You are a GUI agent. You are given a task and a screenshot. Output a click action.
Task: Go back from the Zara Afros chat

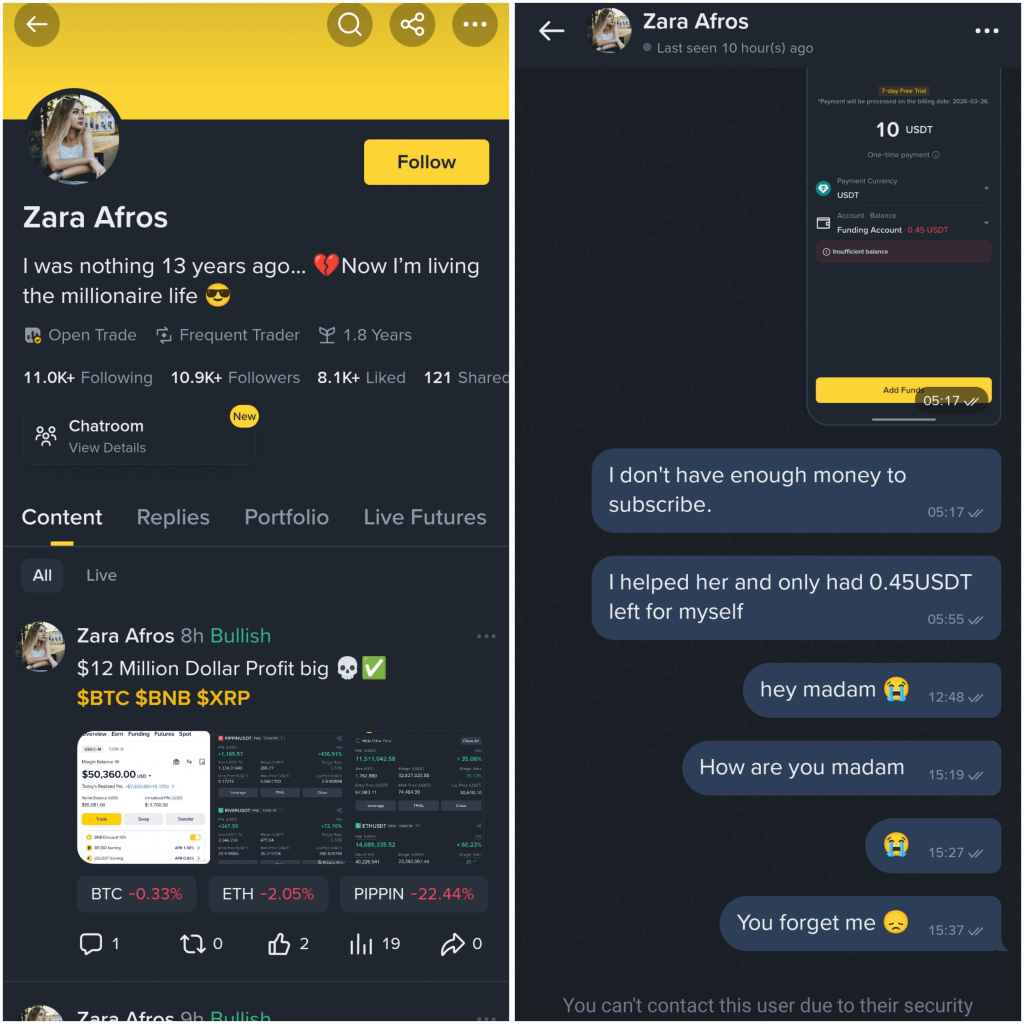551,31
